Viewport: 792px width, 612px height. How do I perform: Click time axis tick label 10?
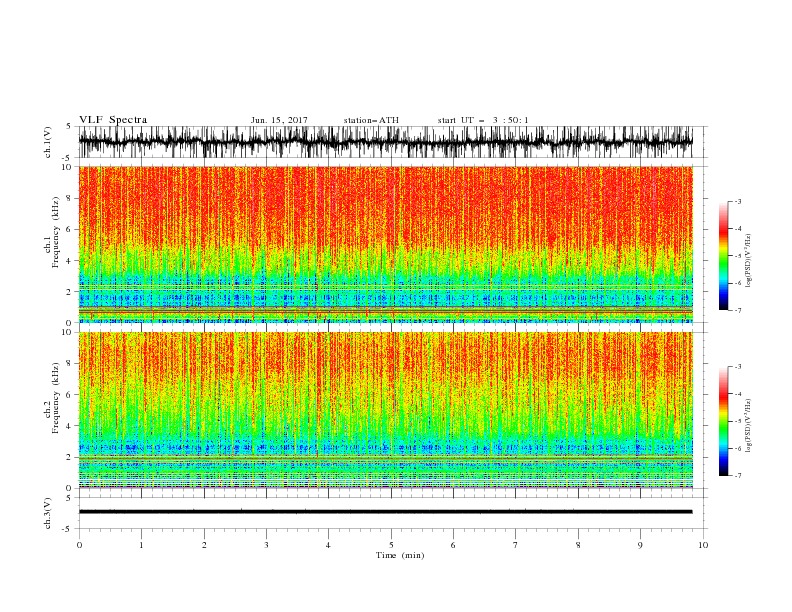(x=703, y=545)
